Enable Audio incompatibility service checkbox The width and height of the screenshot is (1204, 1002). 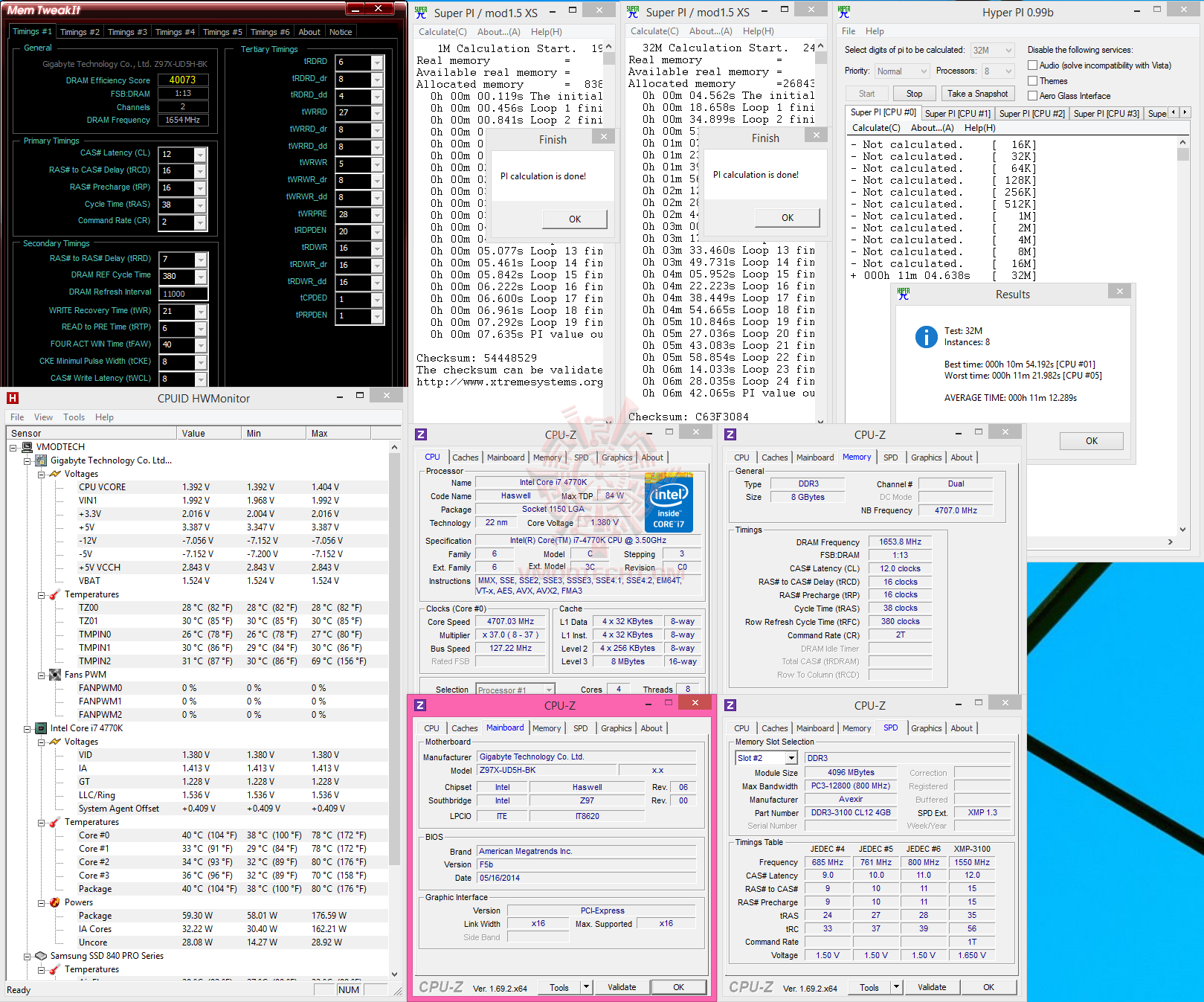pyautogui.click(x=1032, y=65)
